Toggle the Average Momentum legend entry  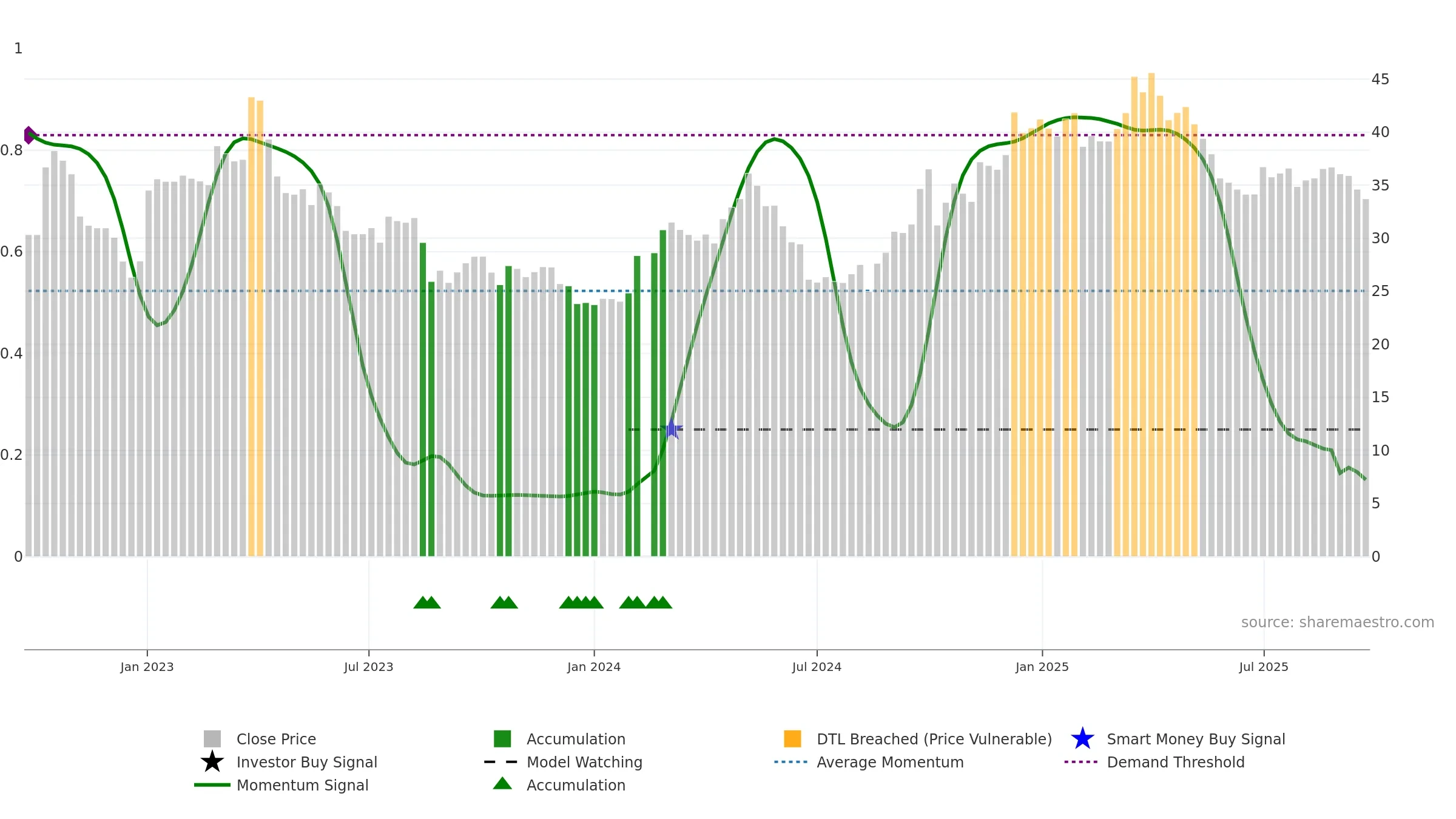click(890, 763)
